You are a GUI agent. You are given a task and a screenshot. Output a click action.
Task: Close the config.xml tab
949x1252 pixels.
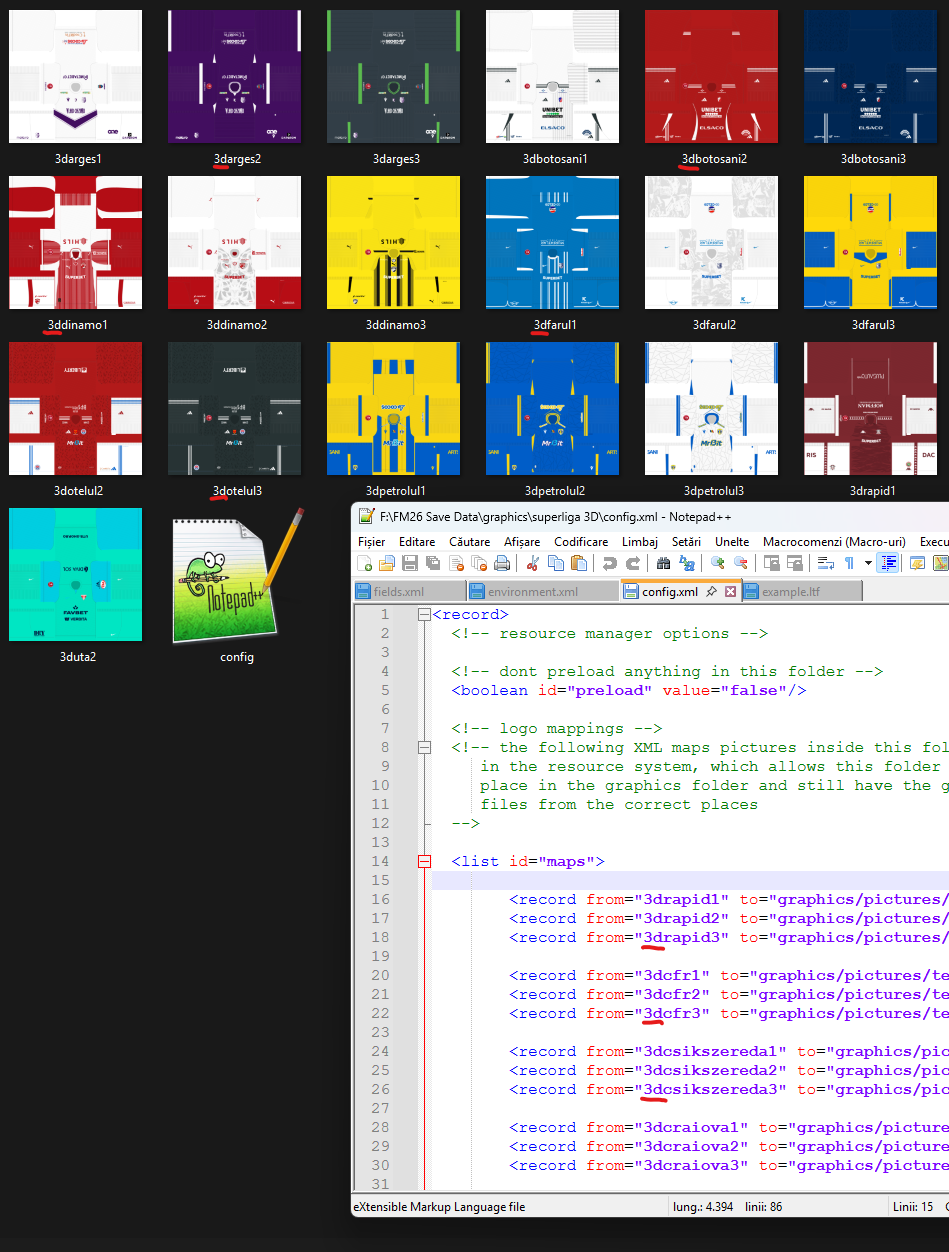pyautogui.click(x=730, y=592)
